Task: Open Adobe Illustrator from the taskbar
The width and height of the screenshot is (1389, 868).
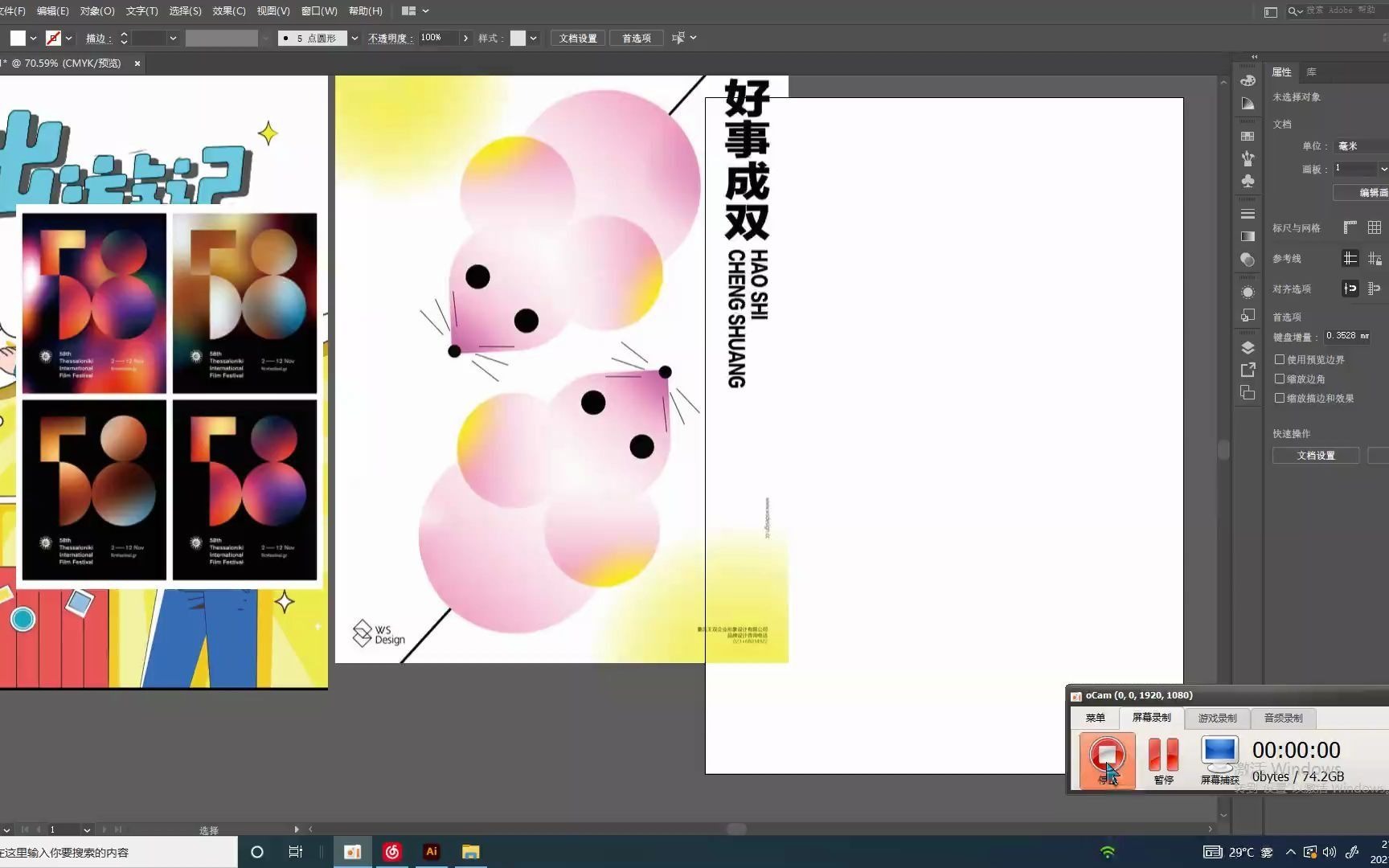Action: [x=432, y=852]
